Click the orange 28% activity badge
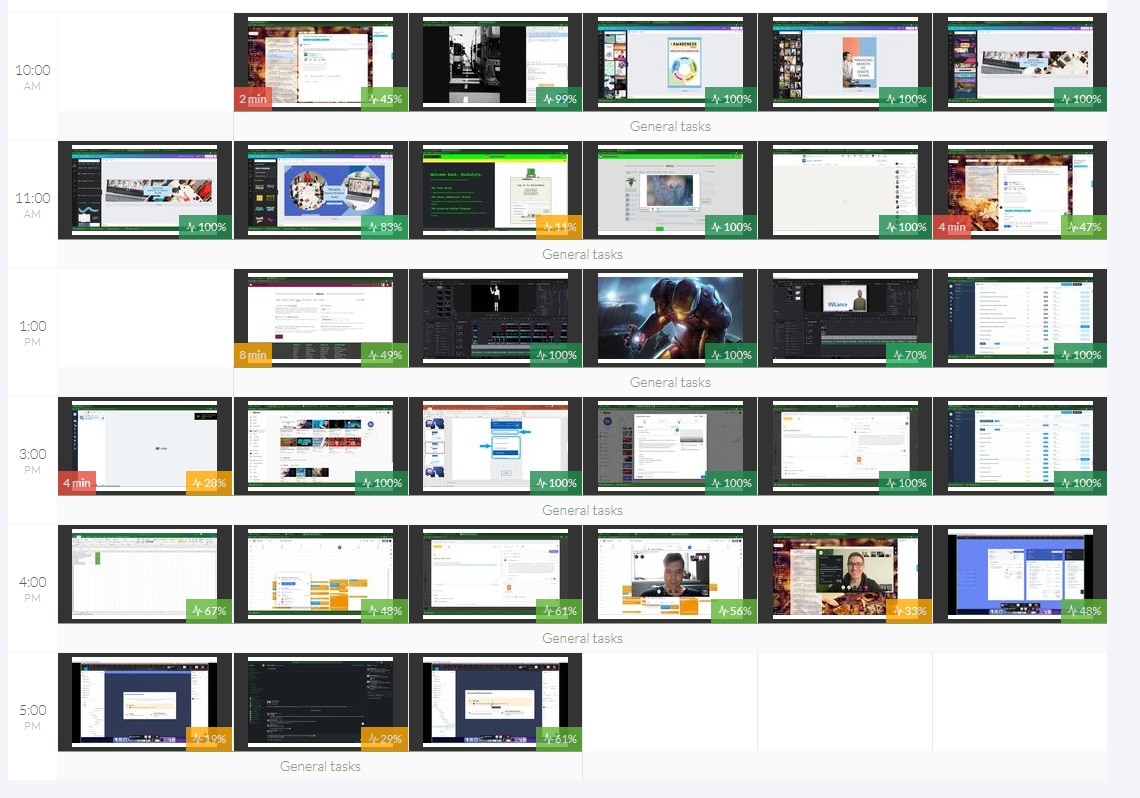 coord(209,483)
